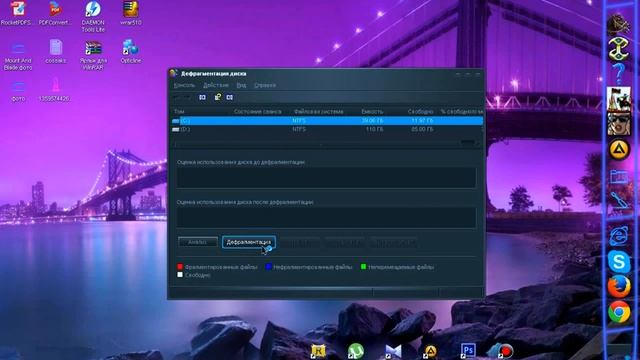Launch Firefox from the sidebar
The image size is (640, 360).
click(x=619, y=286)
